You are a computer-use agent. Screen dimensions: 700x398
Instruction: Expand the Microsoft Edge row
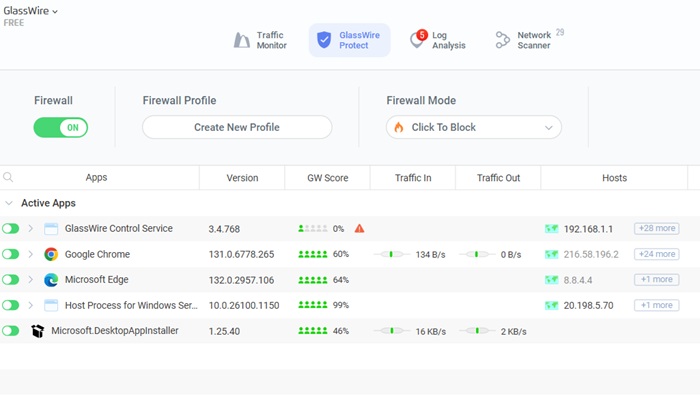(x=30, y=280)
